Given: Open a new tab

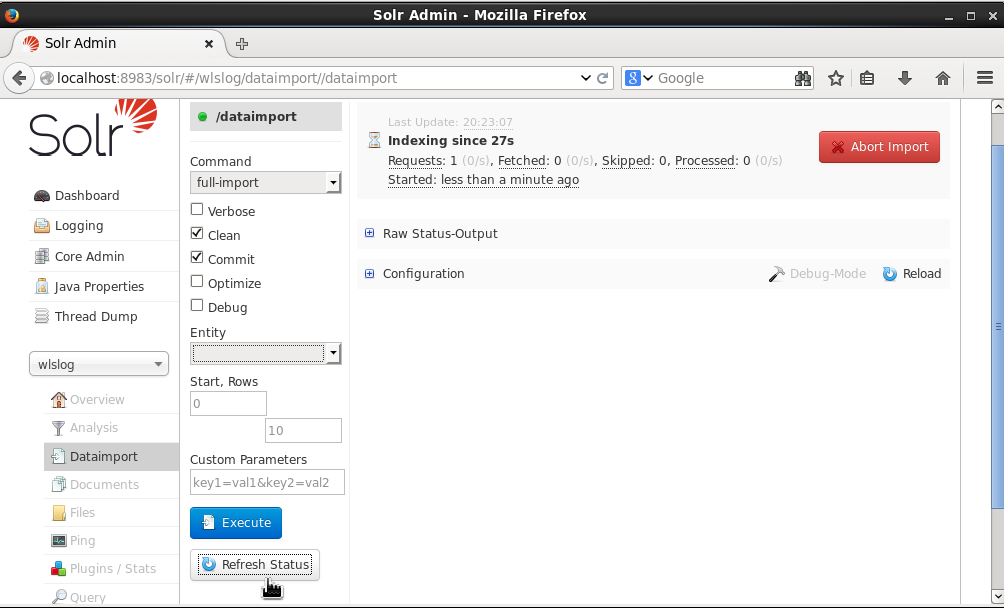Looking at the screenshot, I should (x=242, y=44).
